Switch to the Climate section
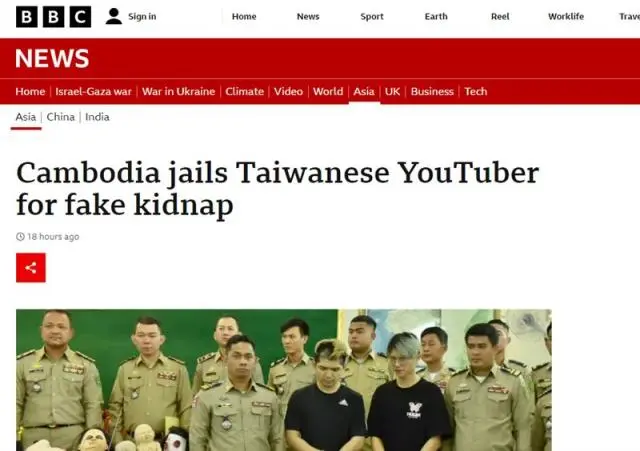This screenshot has width=640, height=451. click(244, 91)
